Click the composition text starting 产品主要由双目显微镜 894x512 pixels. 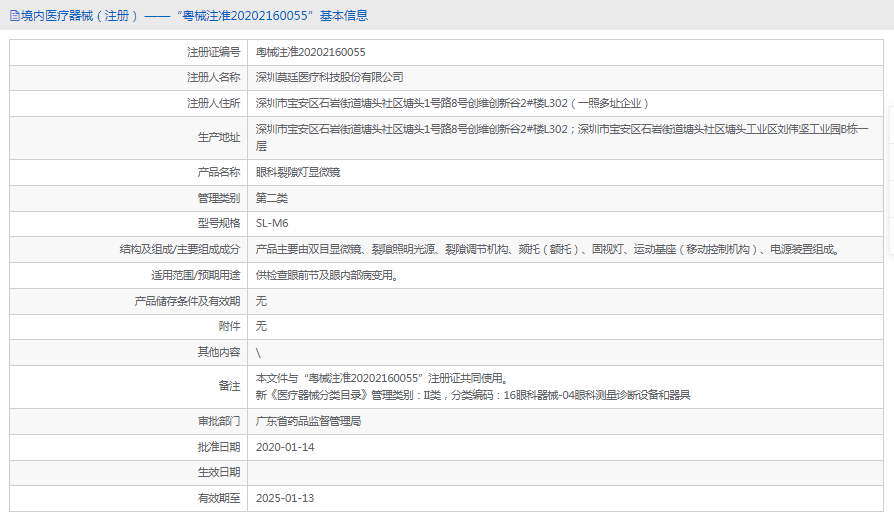click(x=547, y=249)
